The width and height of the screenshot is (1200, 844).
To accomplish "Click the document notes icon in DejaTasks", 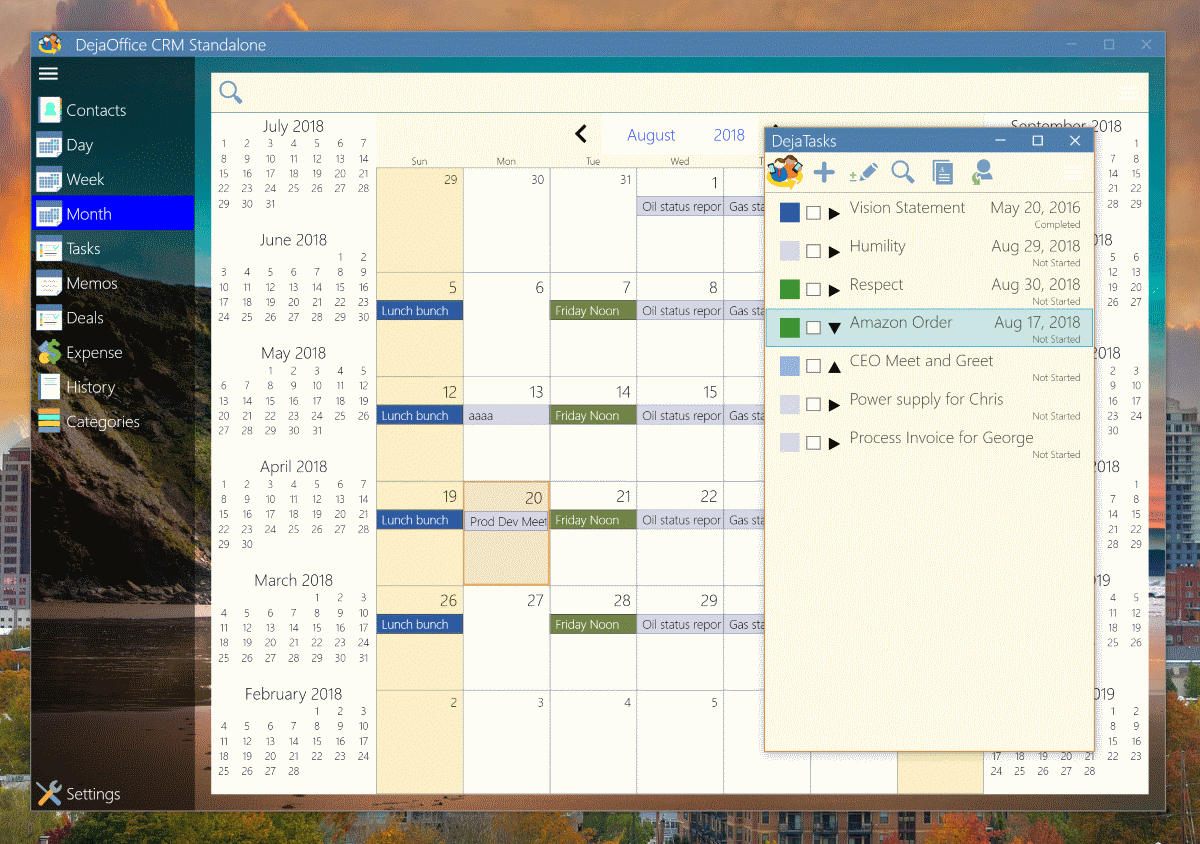I will tap(942, 173).
